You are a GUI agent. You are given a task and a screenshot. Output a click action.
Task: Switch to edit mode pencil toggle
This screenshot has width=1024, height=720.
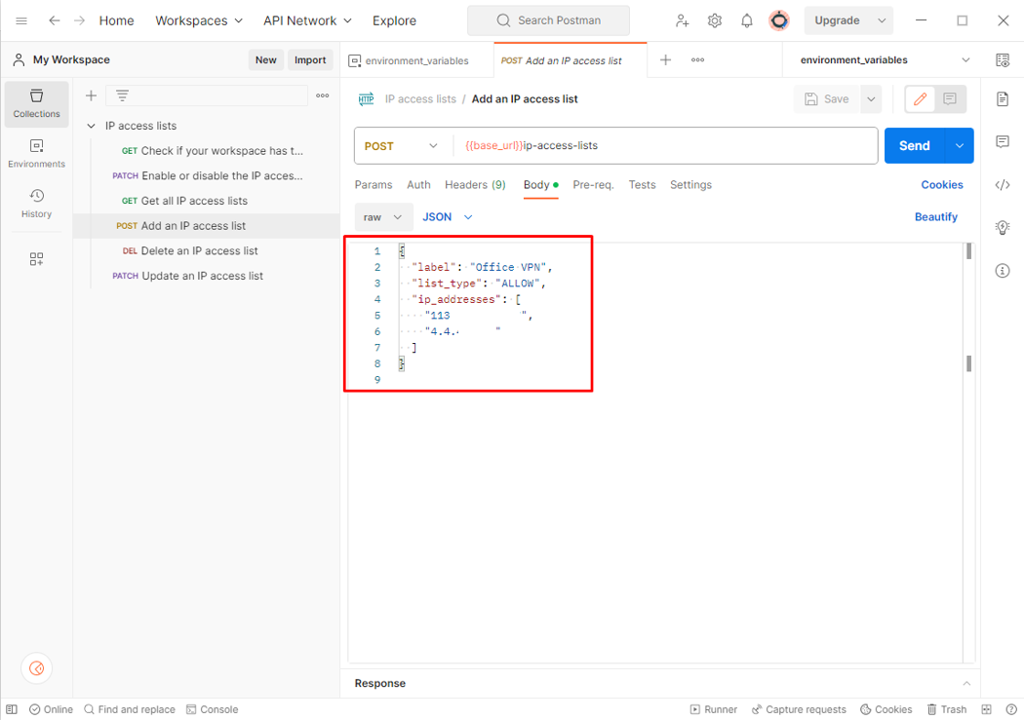coord(920,99)
